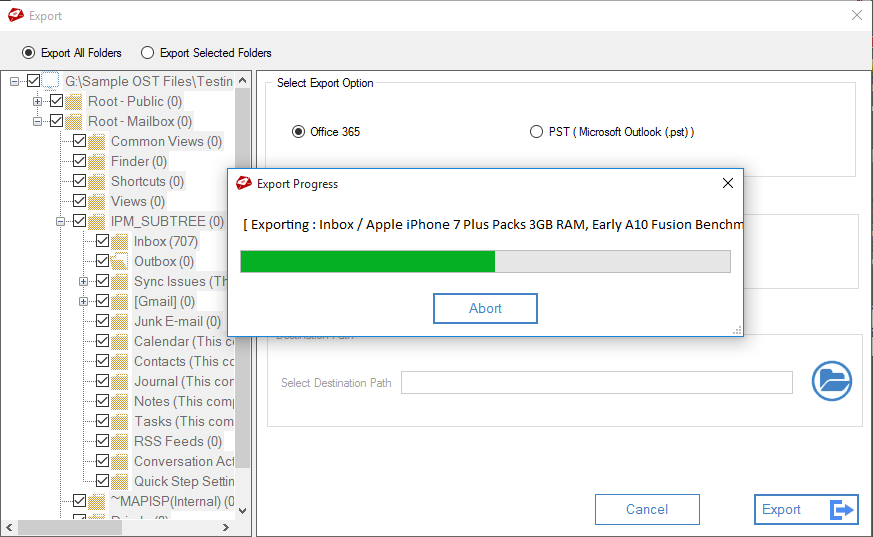Uncheck the Junk E-mail checkbox
The height and width of the screenshot is (537, 873).
[x=102, y=321]
